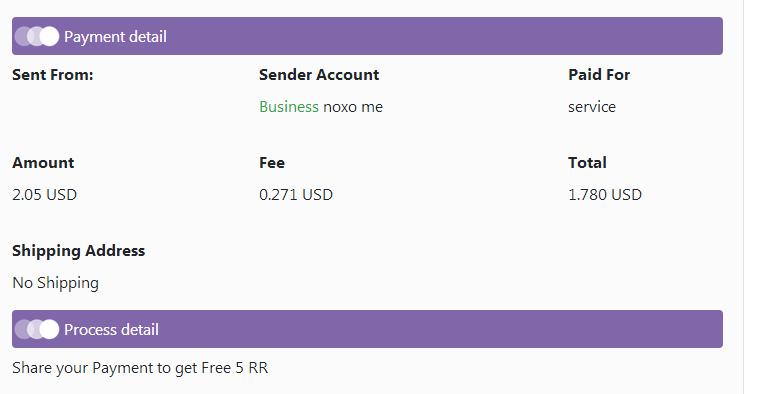This screenshot has height=394, width=761.
Task: Click the Payment detail circles icon
Action: click(37, 36)
